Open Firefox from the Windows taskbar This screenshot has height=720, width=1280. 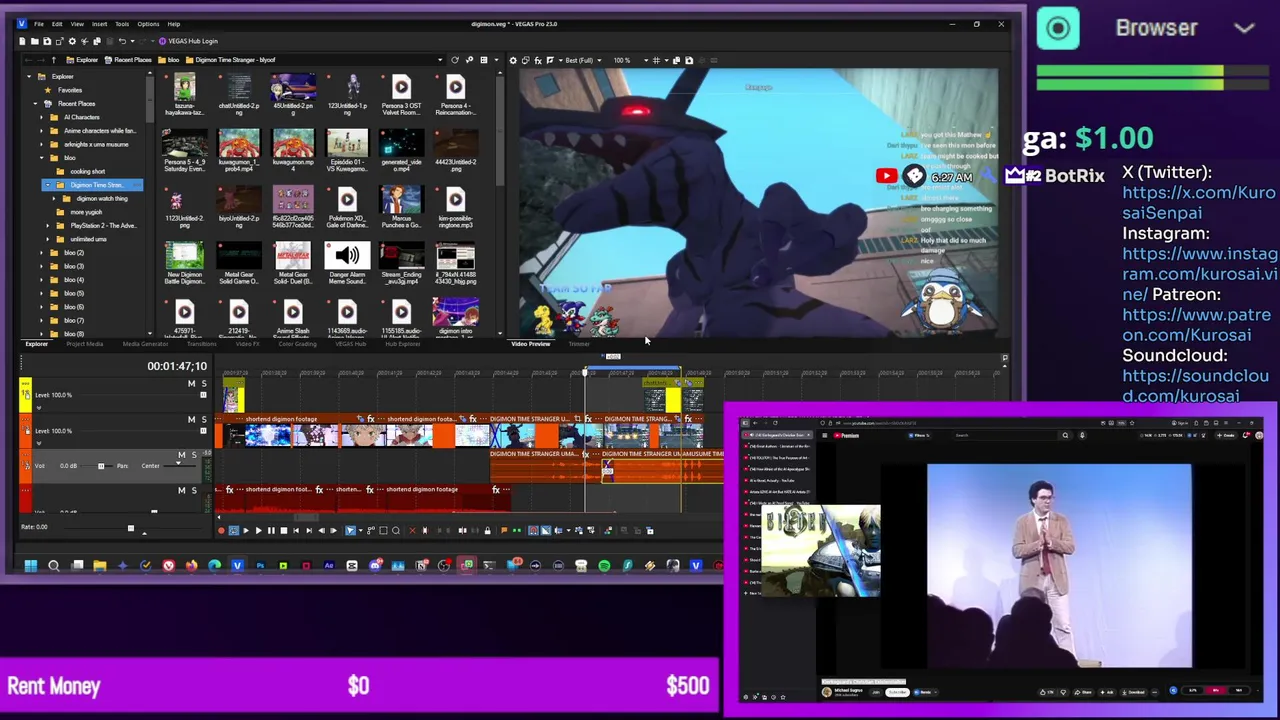coord(191,565)
